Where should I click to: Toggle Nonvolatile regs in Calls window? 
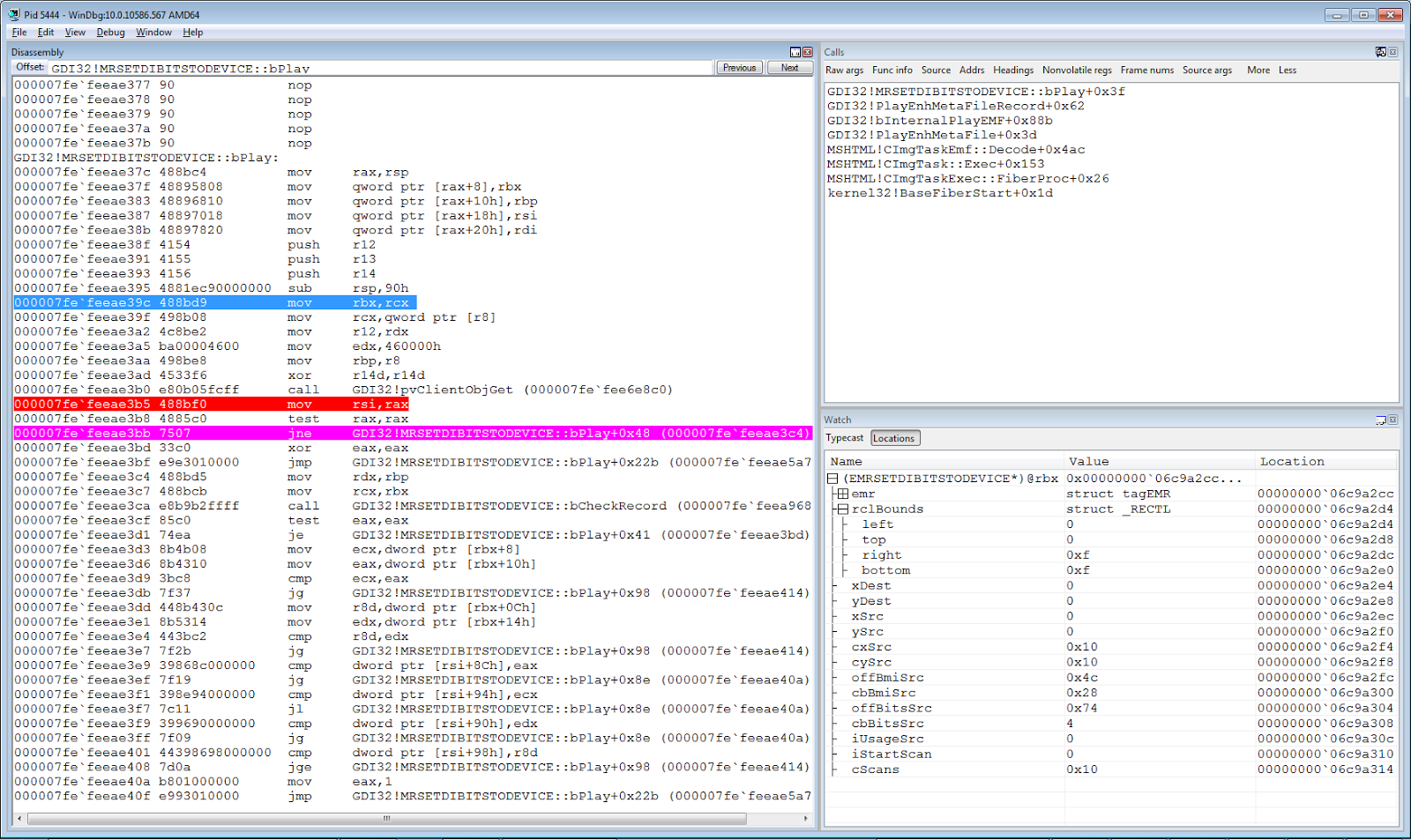tap(1077, 71)
